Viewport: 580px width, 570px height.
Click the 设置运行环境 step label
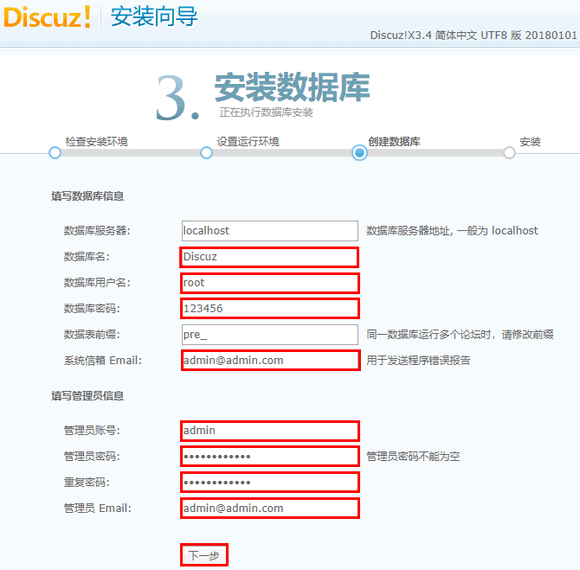tap(248, 142)
